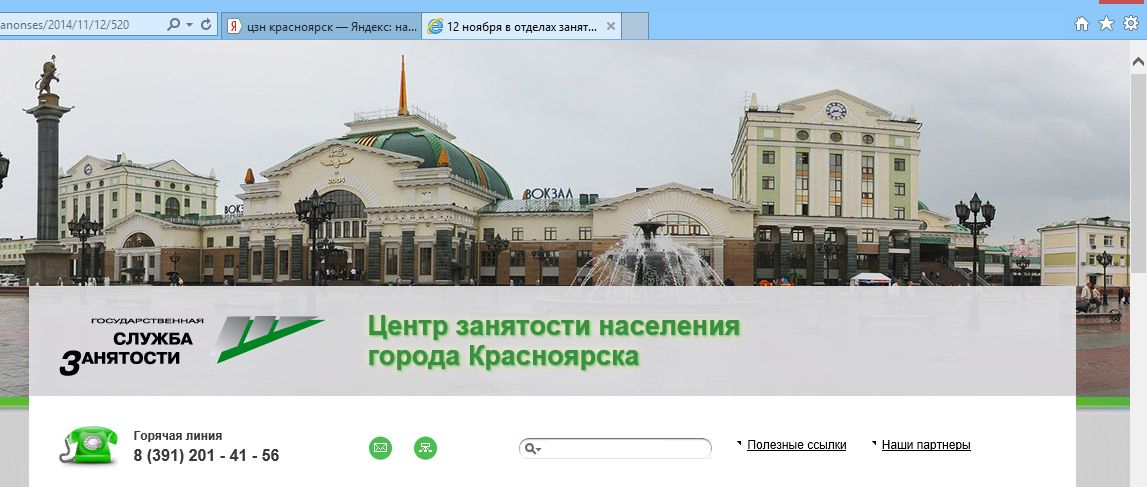1147x487 pixels.
Task: Open the green sitemap icon
Action: coord(425,448)
